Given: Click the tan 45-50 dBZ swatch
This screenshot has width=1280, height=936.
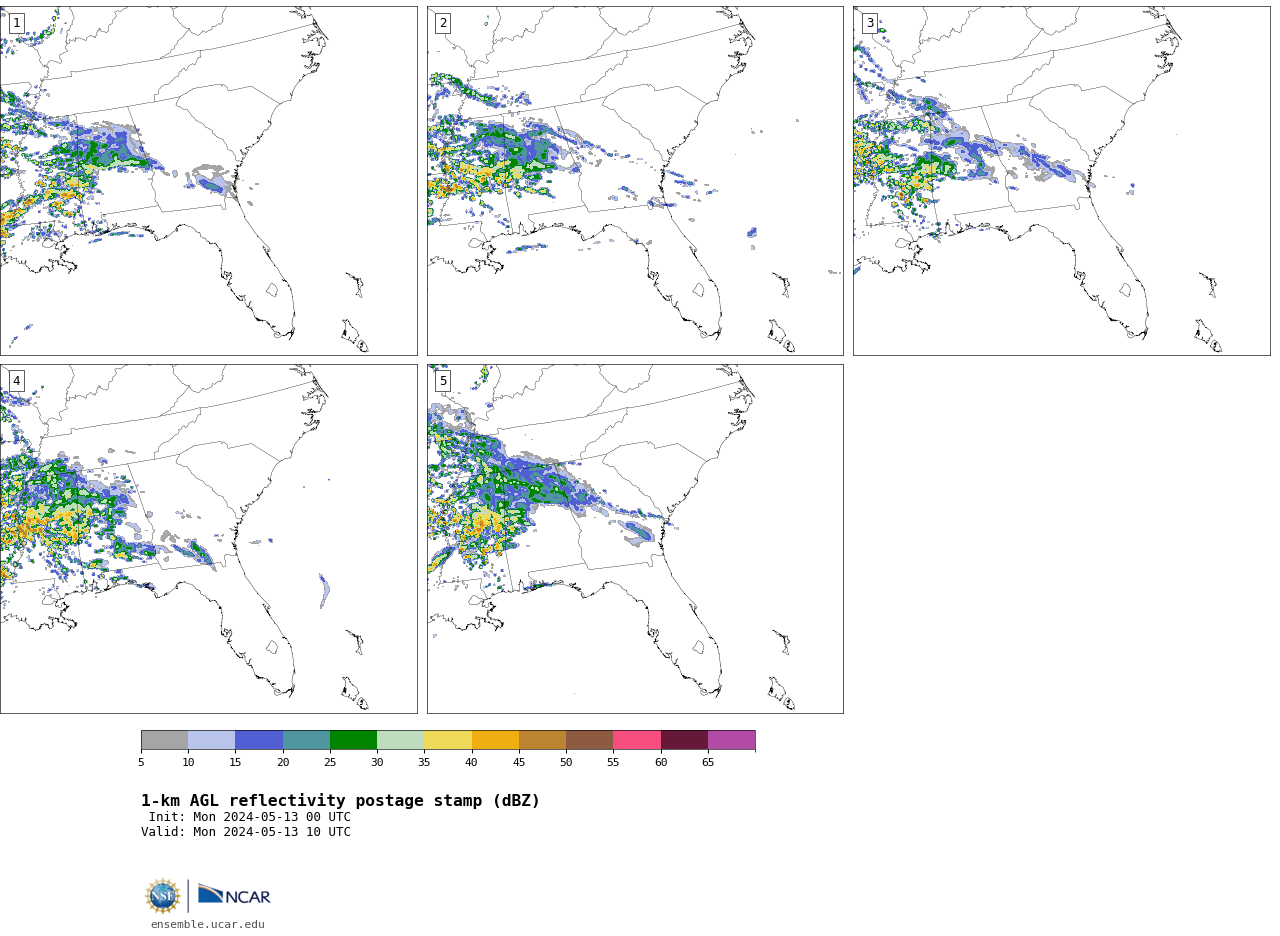Looking at the screenshot, I should (x=542, y=740).
